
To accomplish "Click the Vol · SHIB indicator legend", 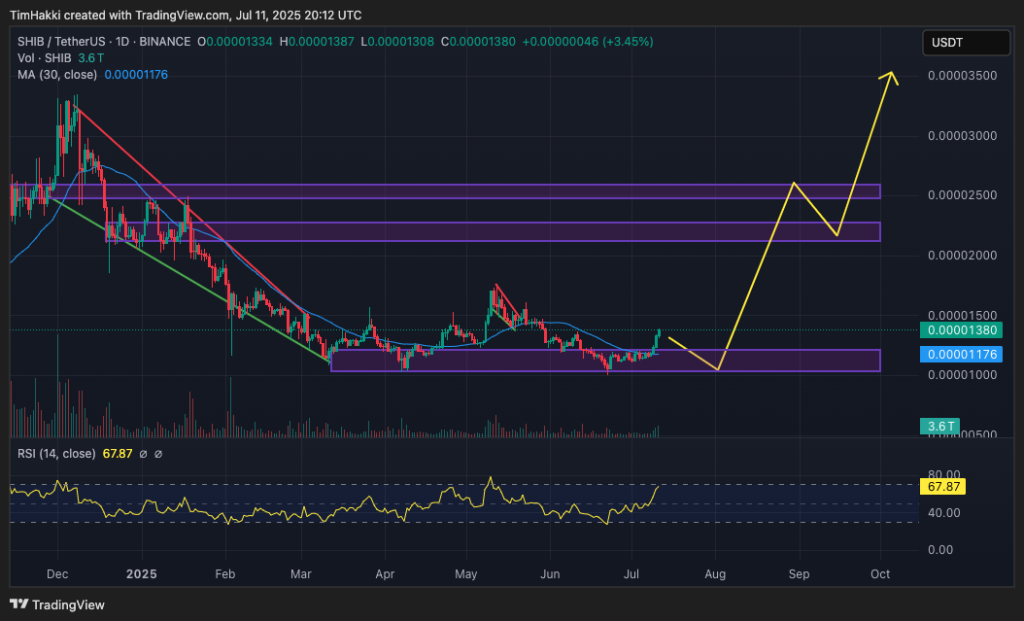I will [38, 57].
